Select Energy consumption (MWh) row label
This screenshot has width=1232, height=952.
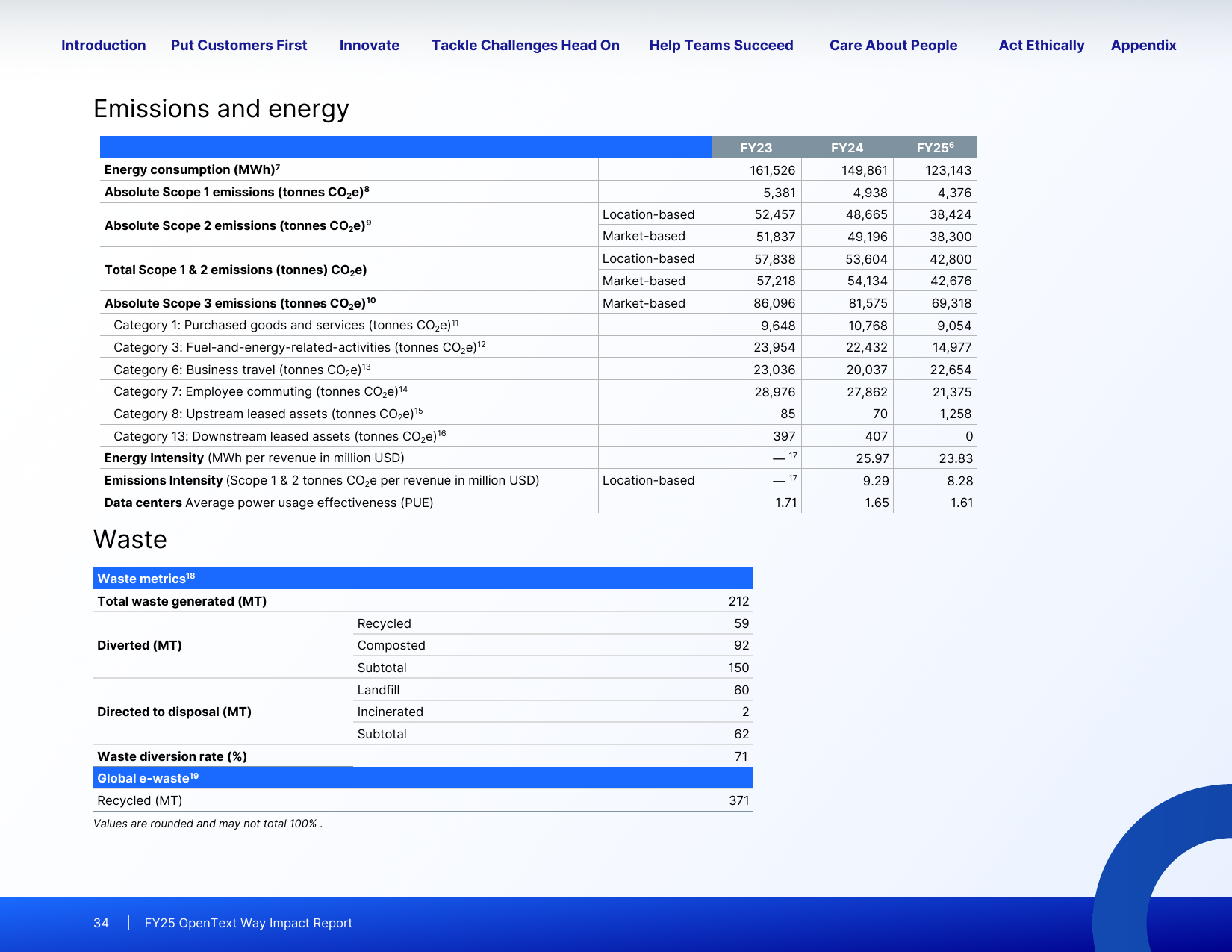192,169
